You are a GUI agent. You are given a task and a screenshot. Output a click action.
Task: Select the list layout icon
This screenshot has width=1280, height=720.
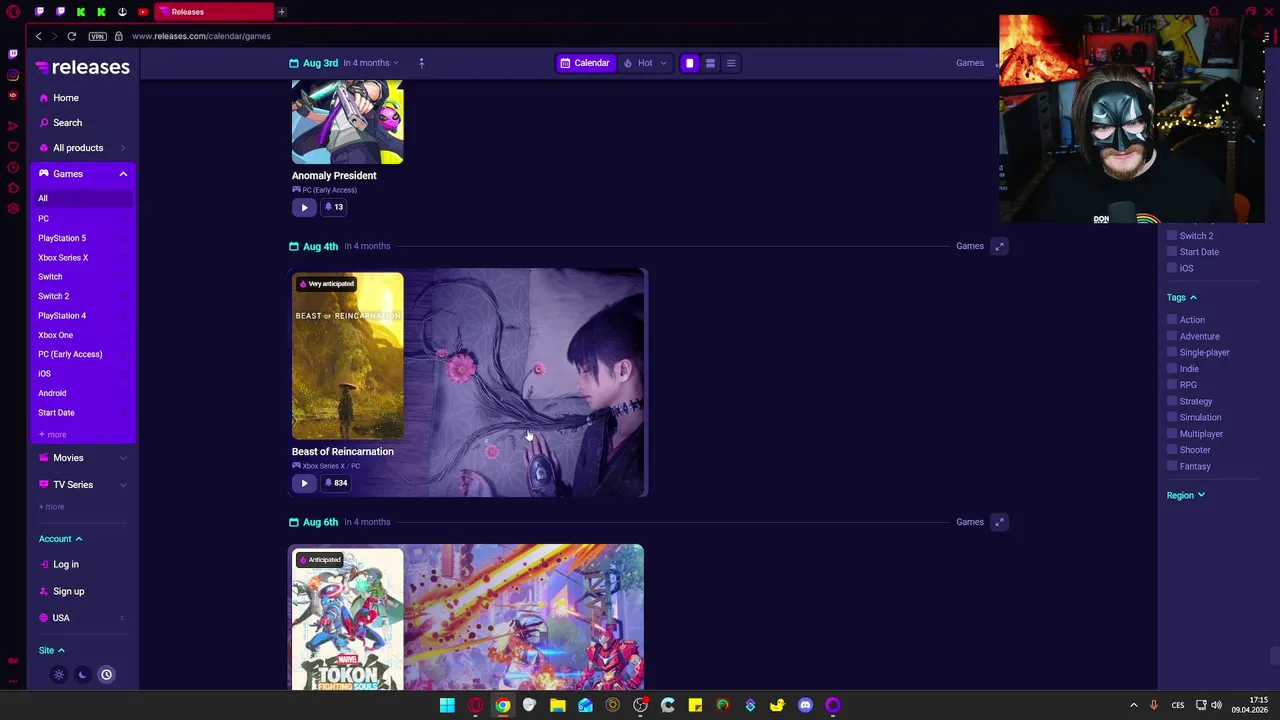tap(731, 63)
